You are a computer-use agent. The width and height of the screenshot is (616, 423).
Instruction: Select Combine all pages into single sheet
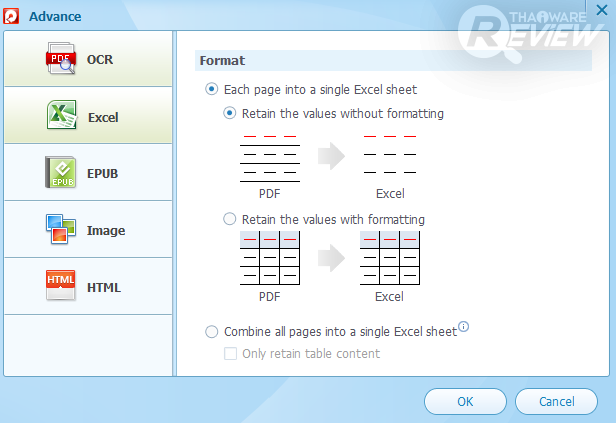pyautogui.click(x=211, y=331)
